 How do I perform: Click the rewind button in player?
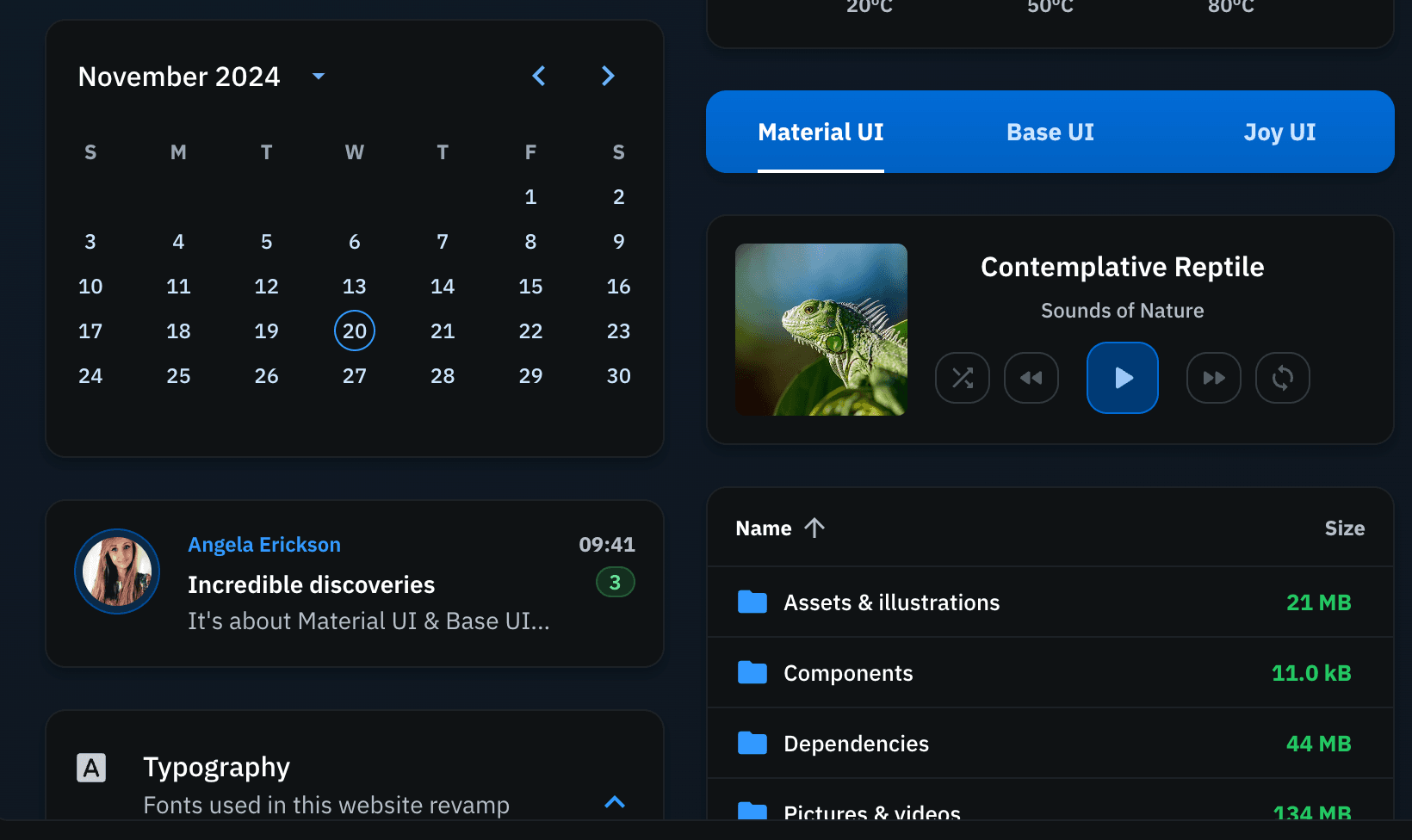(1031, 378)
